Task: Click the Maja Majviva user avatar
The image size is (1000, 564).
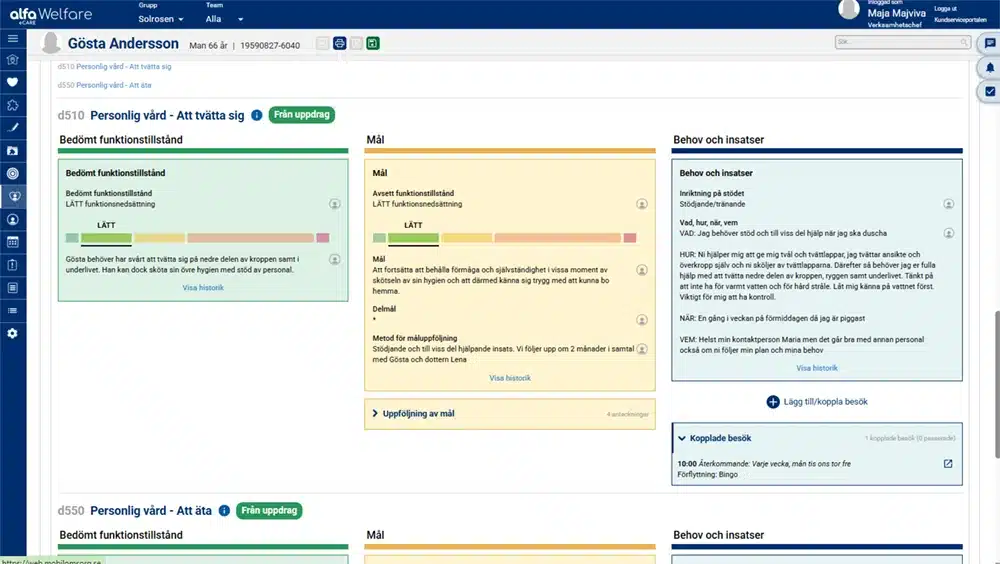Action: pyautogui.click(x=849, y=10)
